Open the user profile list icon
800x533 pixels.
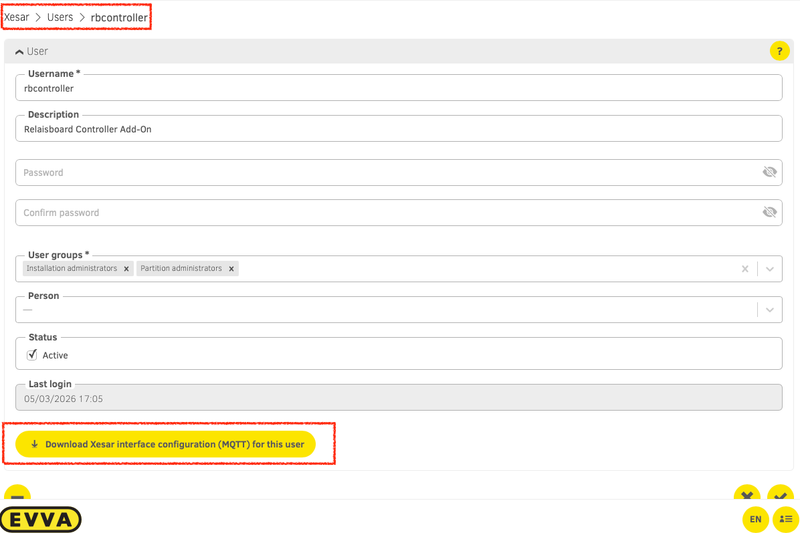pyautogui.click(x=786, y=519)
